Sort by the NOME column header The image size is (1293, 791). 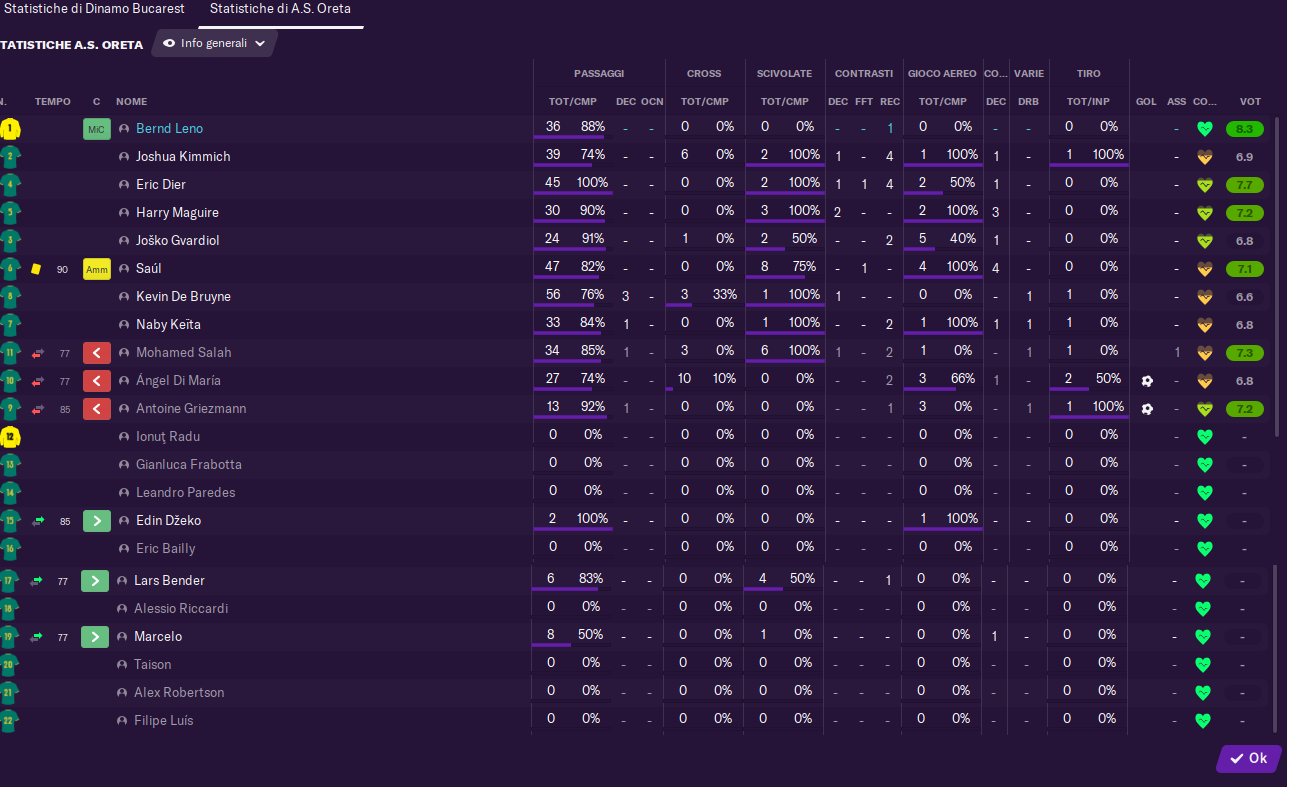click(x=131, y=101)
